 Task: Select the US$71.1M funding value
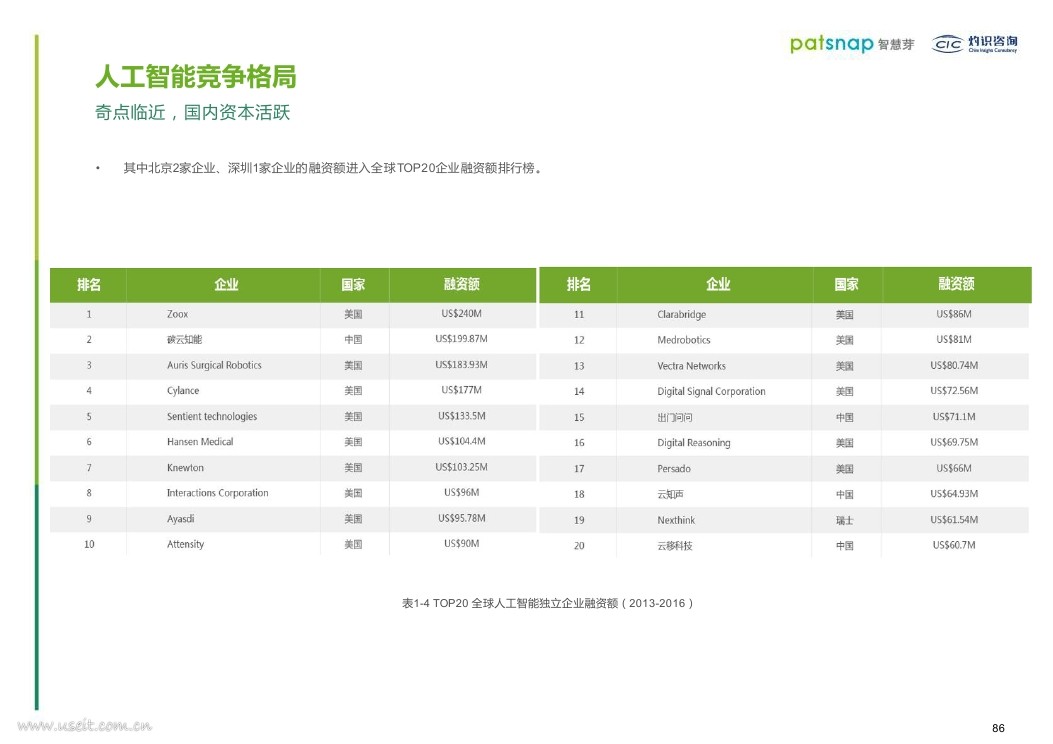[954, 417]
